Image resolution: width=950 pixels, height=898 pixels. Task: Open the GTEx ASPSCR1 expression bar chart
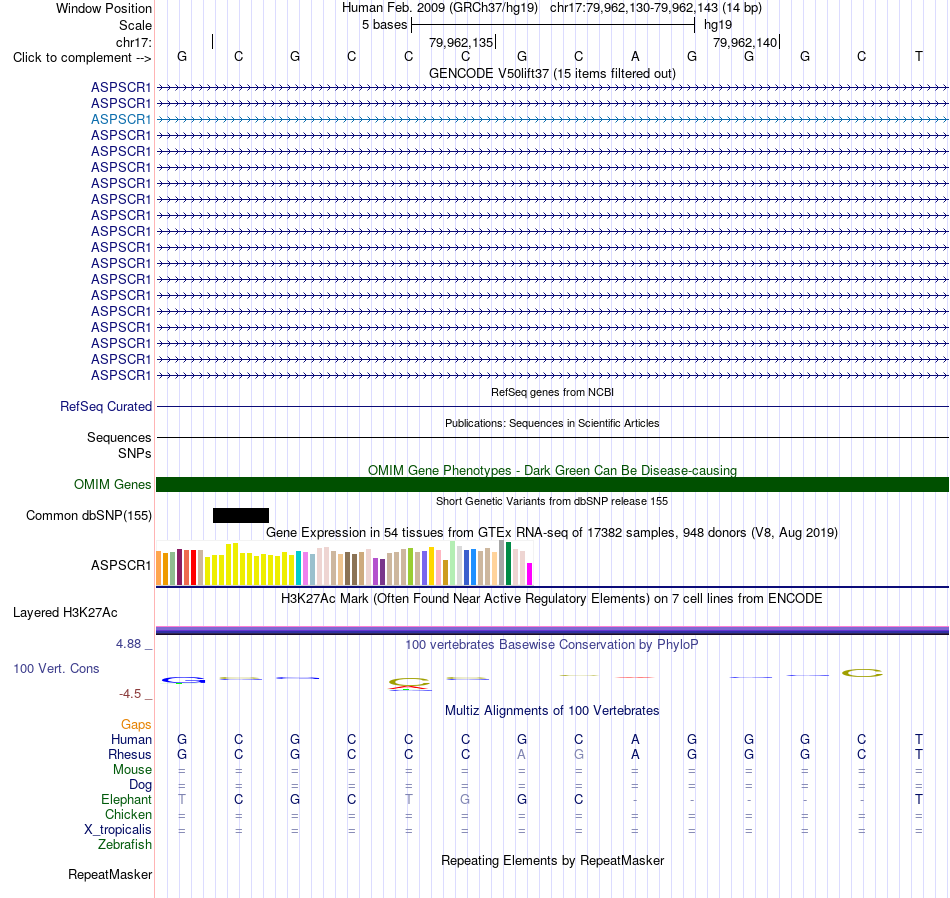pos(344,563)
